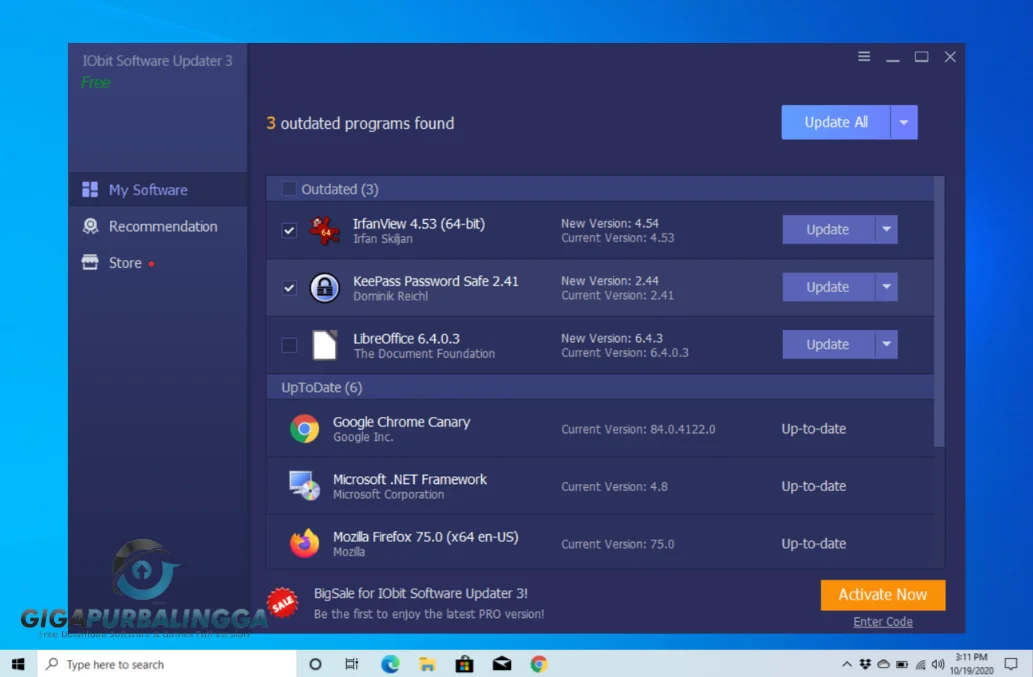
Task: Visit the Store section
Action: (89, 262)
